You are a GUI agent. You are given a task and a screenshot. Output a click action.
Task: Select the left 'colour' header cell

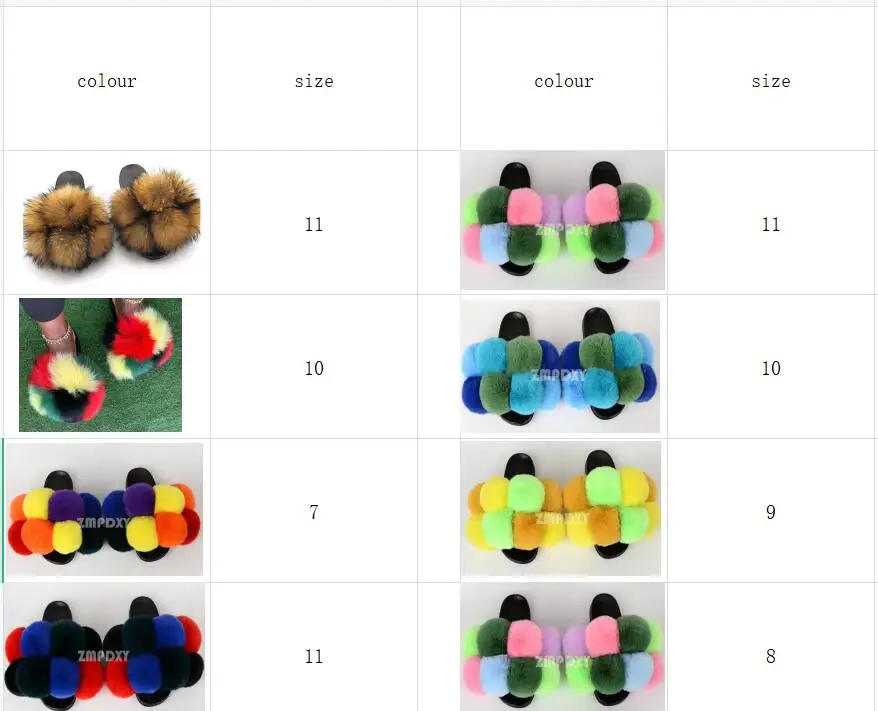(107, 79)
